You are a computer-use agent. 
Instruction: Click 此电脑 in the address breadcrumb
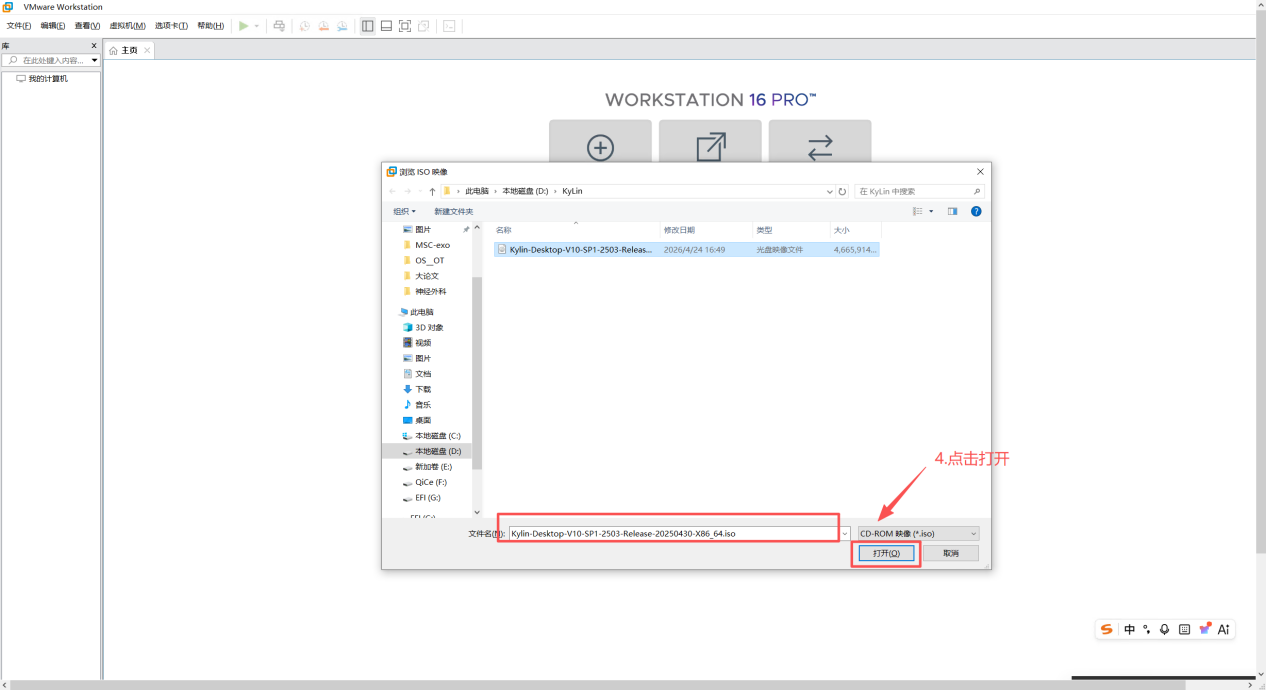click(477, 191)
